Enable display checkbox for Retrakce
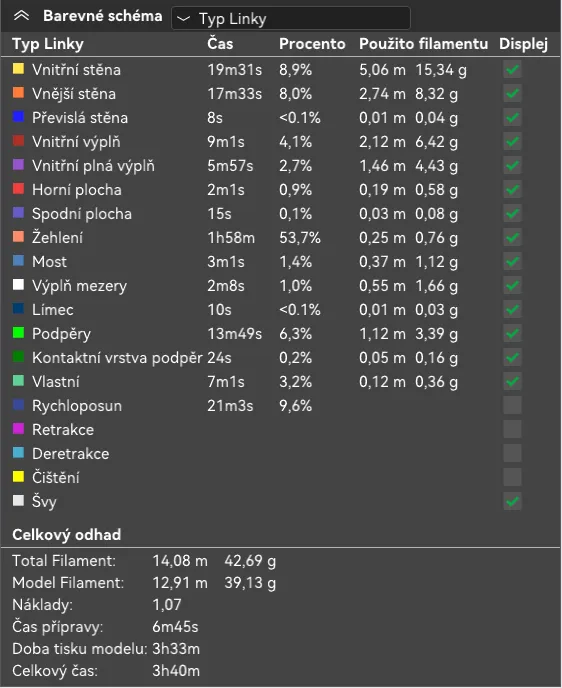562x688 pixels. pyautogui.click(x=512, y=430)
